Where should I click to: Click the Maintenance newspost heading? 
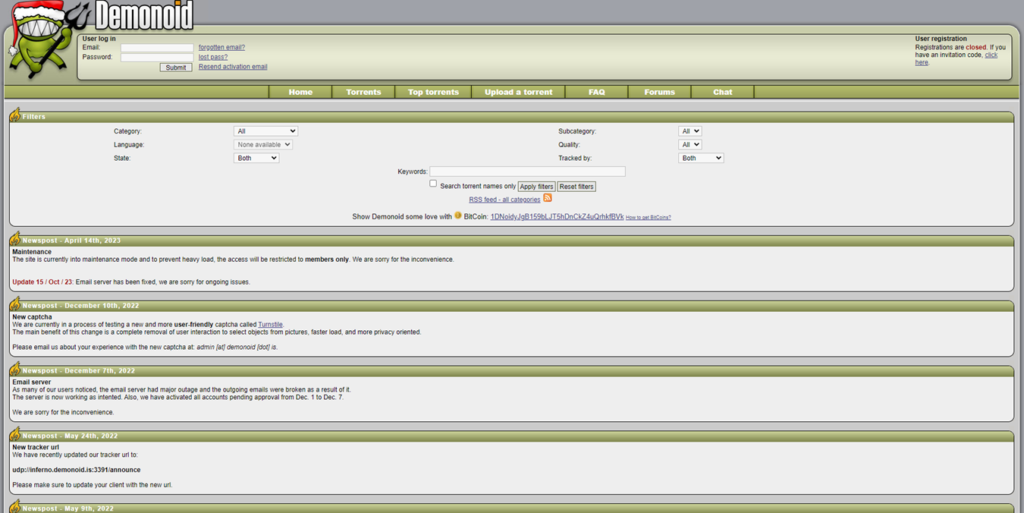click(x=31, y=252)
